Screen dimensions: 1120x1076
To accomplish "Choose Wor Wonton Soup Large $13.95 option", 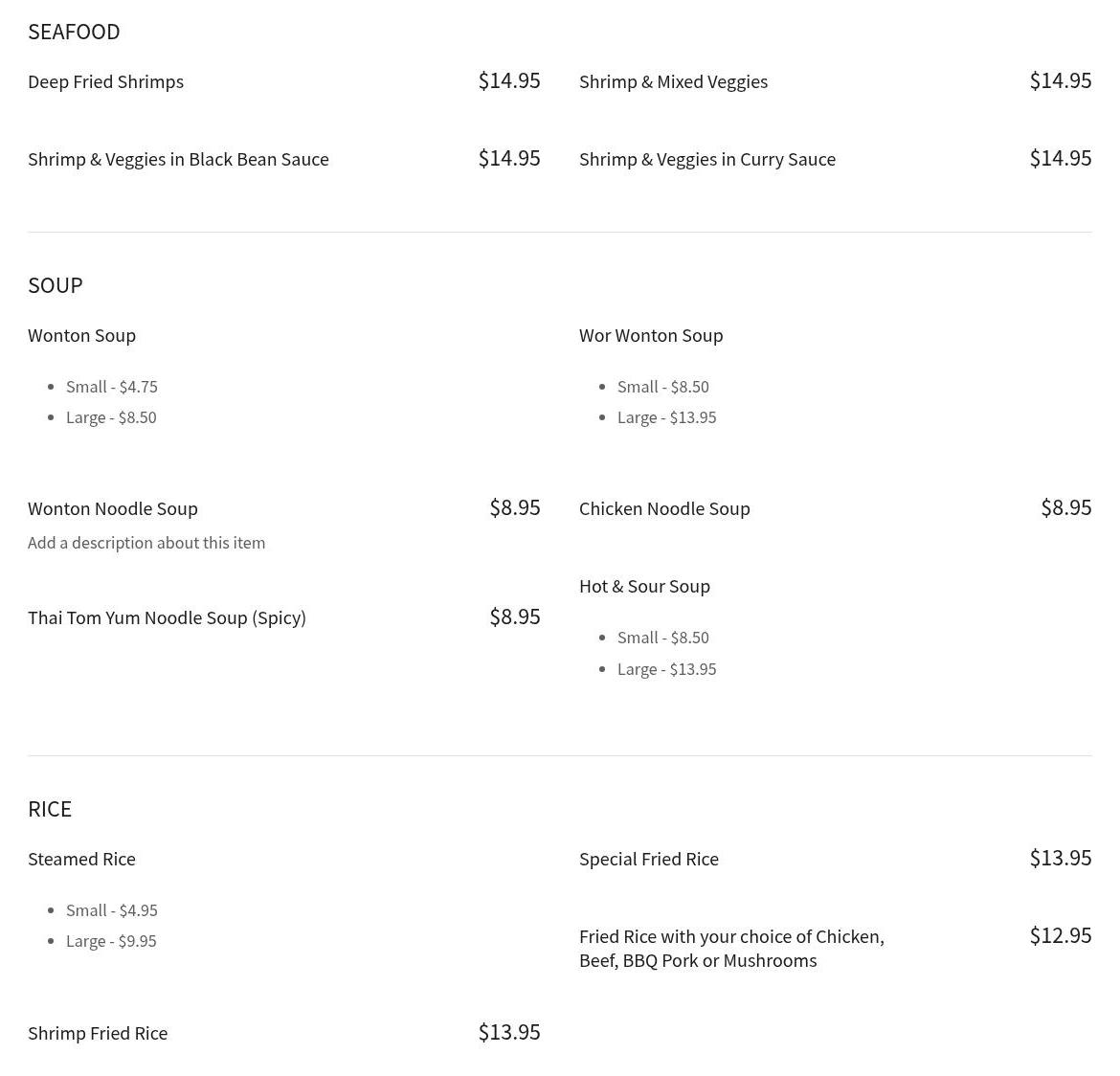I will [666, 417].
